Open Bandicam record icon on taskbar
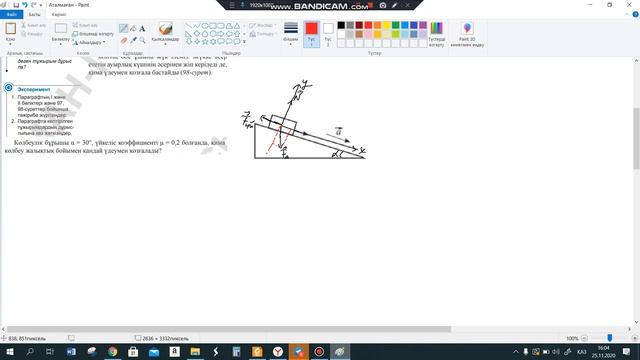The image size is (640, 360). click(x=319, y=351)
